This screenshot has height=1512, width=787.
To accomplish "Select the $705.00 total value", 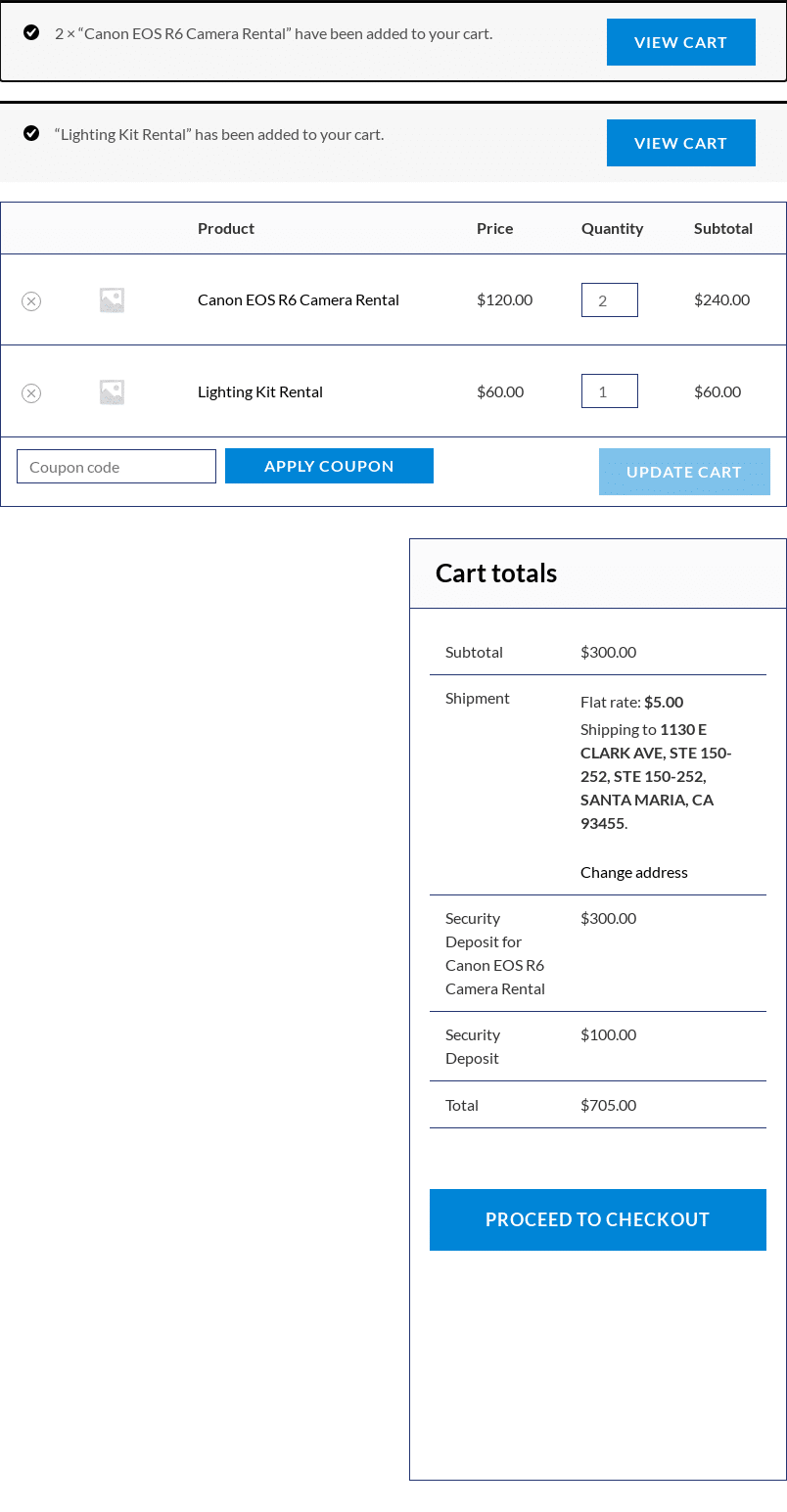I will click(608, 1105).
